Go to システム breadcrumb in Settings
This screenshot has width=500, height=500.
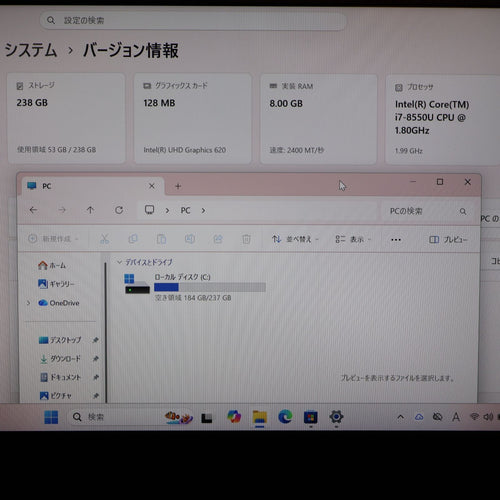[31, 50]
